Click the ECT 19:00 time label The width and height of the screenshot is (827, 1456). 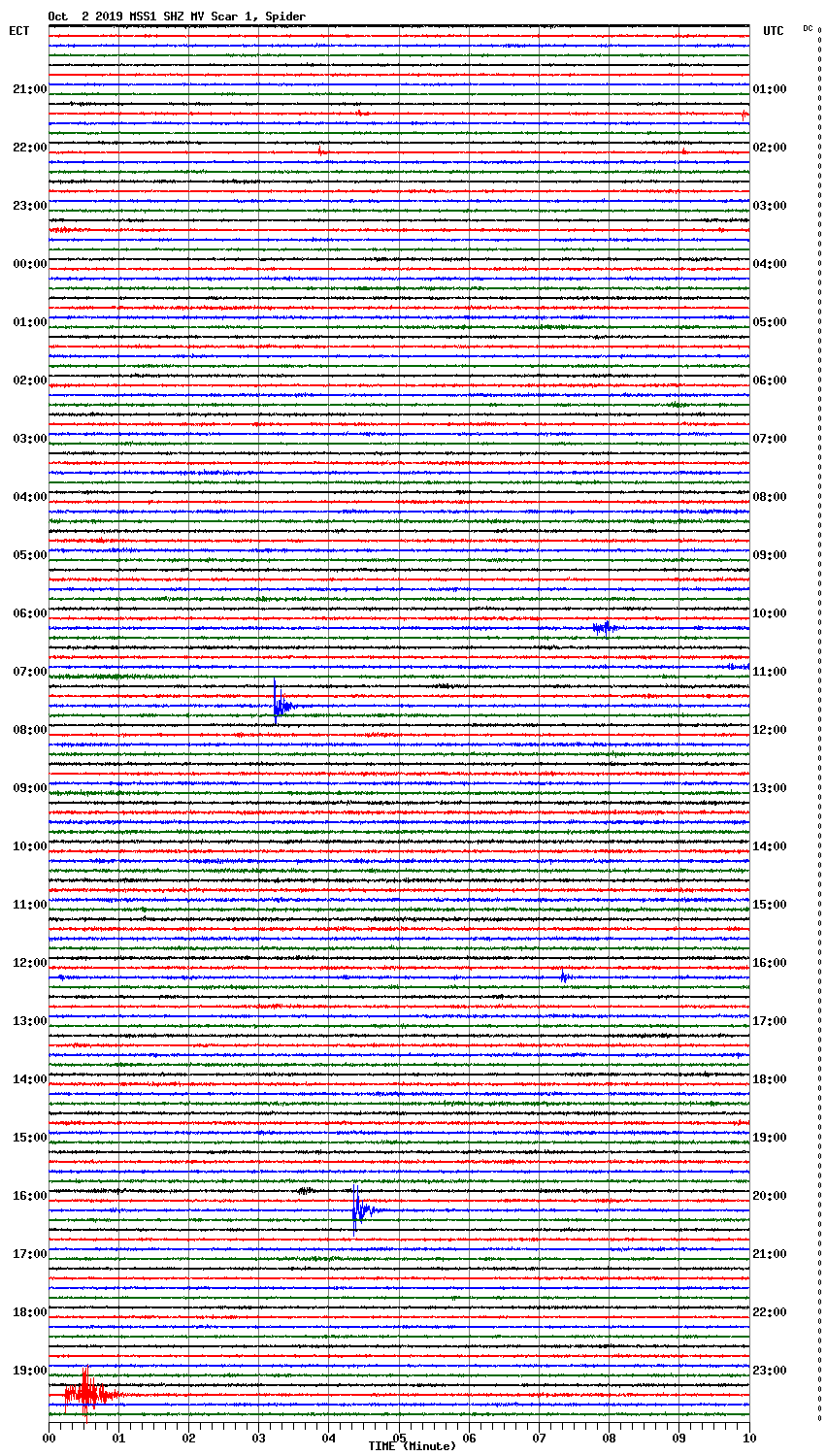pos(29,1371)
